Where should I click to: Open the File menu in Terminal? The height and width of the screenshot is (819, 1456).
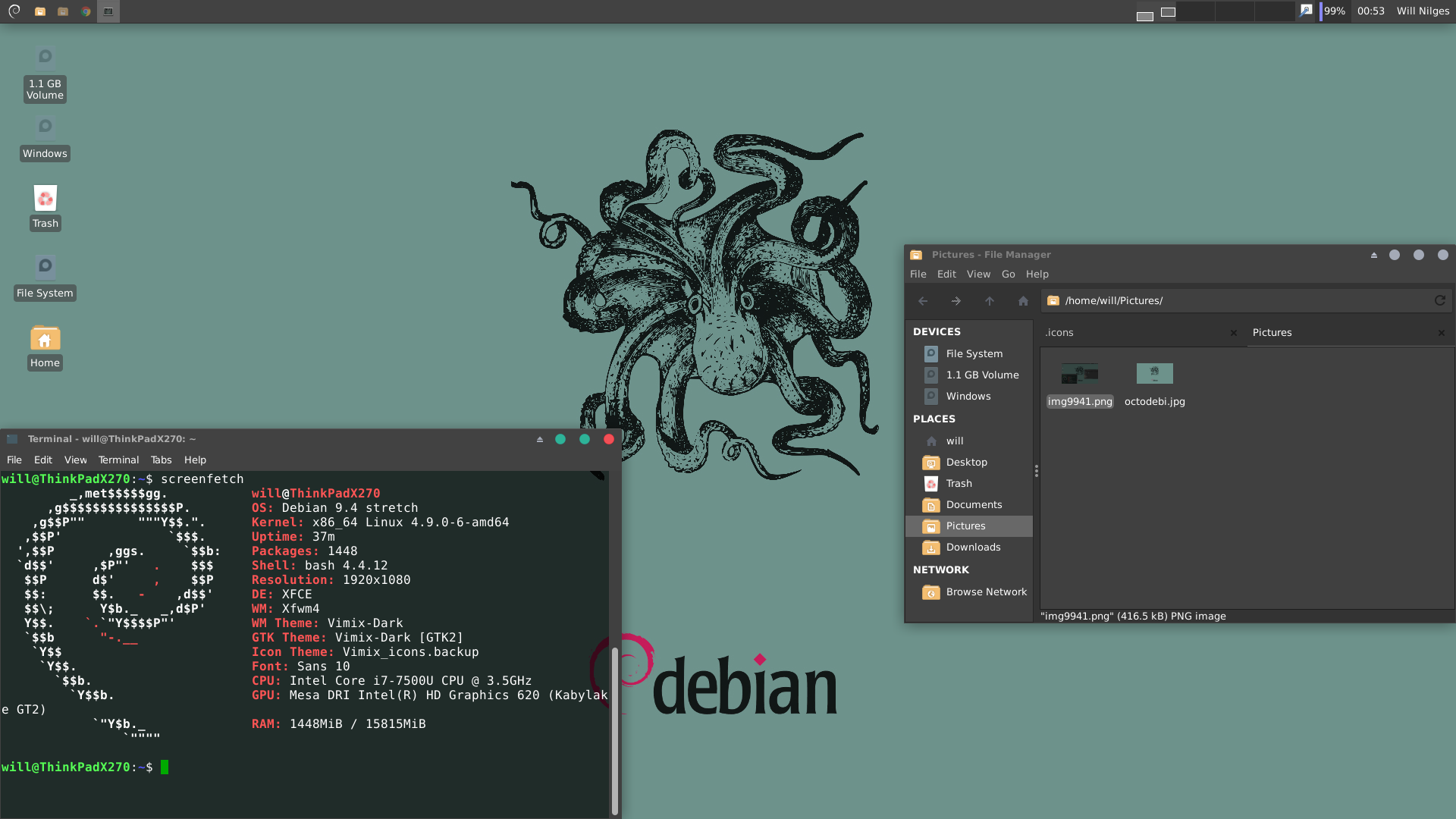14,460
